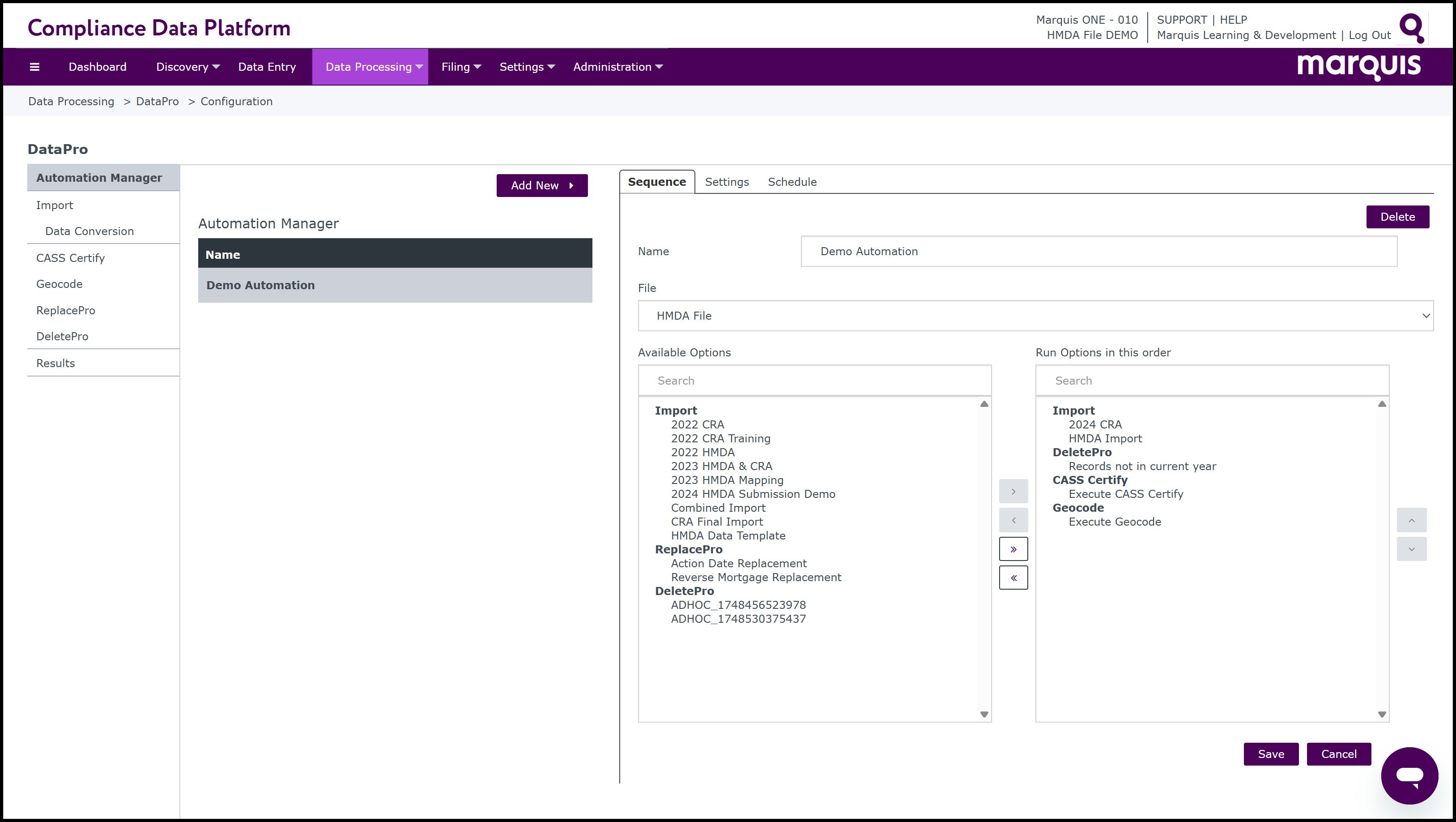Open the hamburger navigation menu
Image resolution: width=1456 pixels, height=822 pixels.
click(x=34, y=67)
